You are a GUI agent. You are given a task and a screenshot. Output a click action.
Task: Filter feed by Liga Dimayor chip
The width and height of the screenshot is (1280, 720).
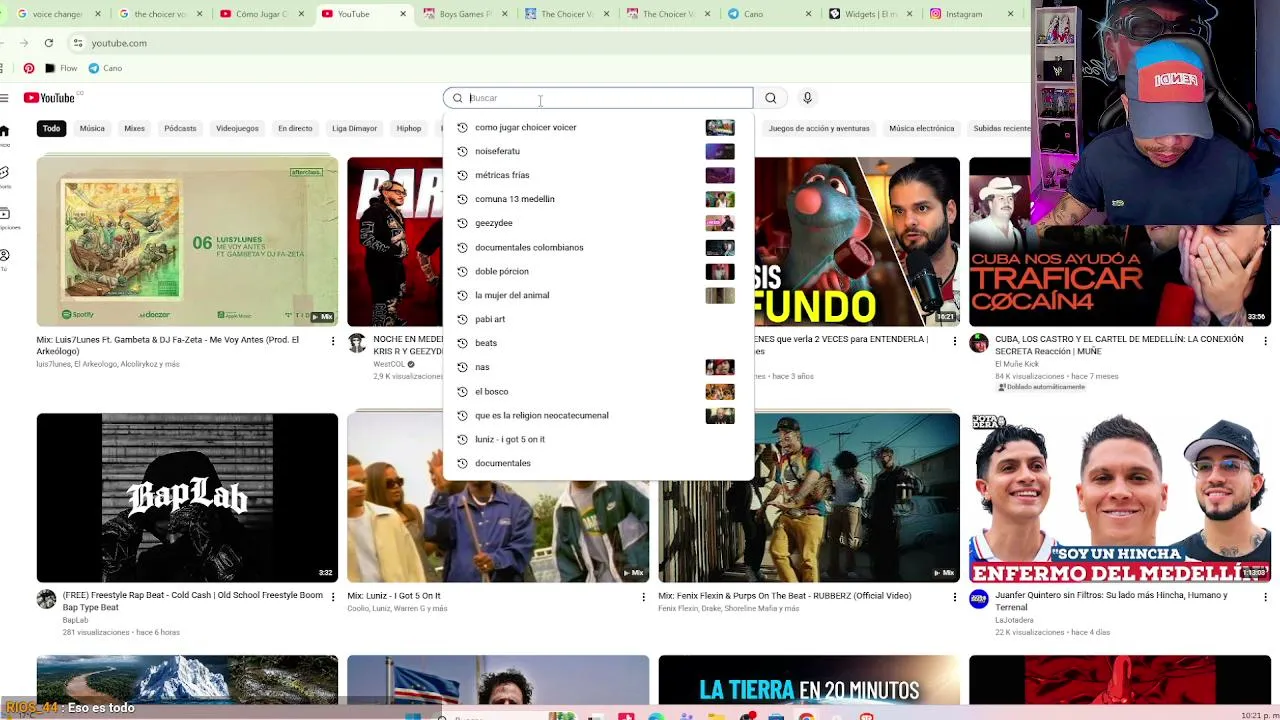click(x=354, y=128)
